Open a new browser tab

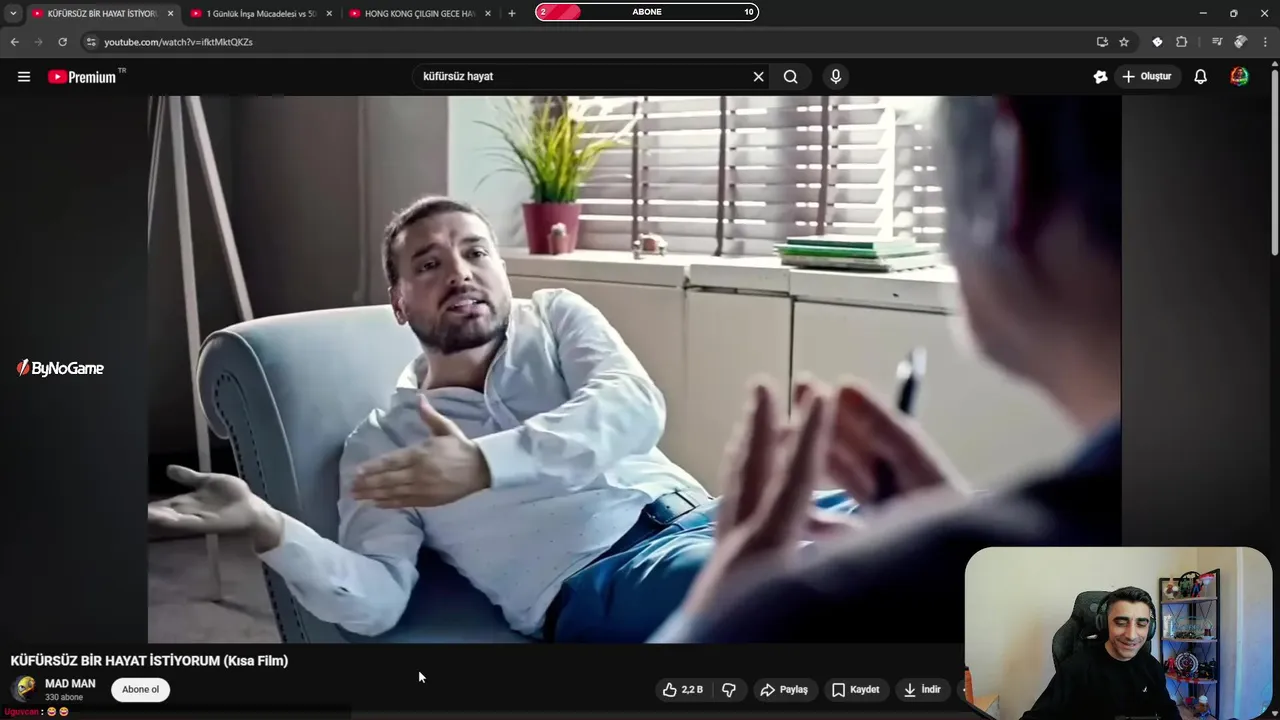coord(512,13)
